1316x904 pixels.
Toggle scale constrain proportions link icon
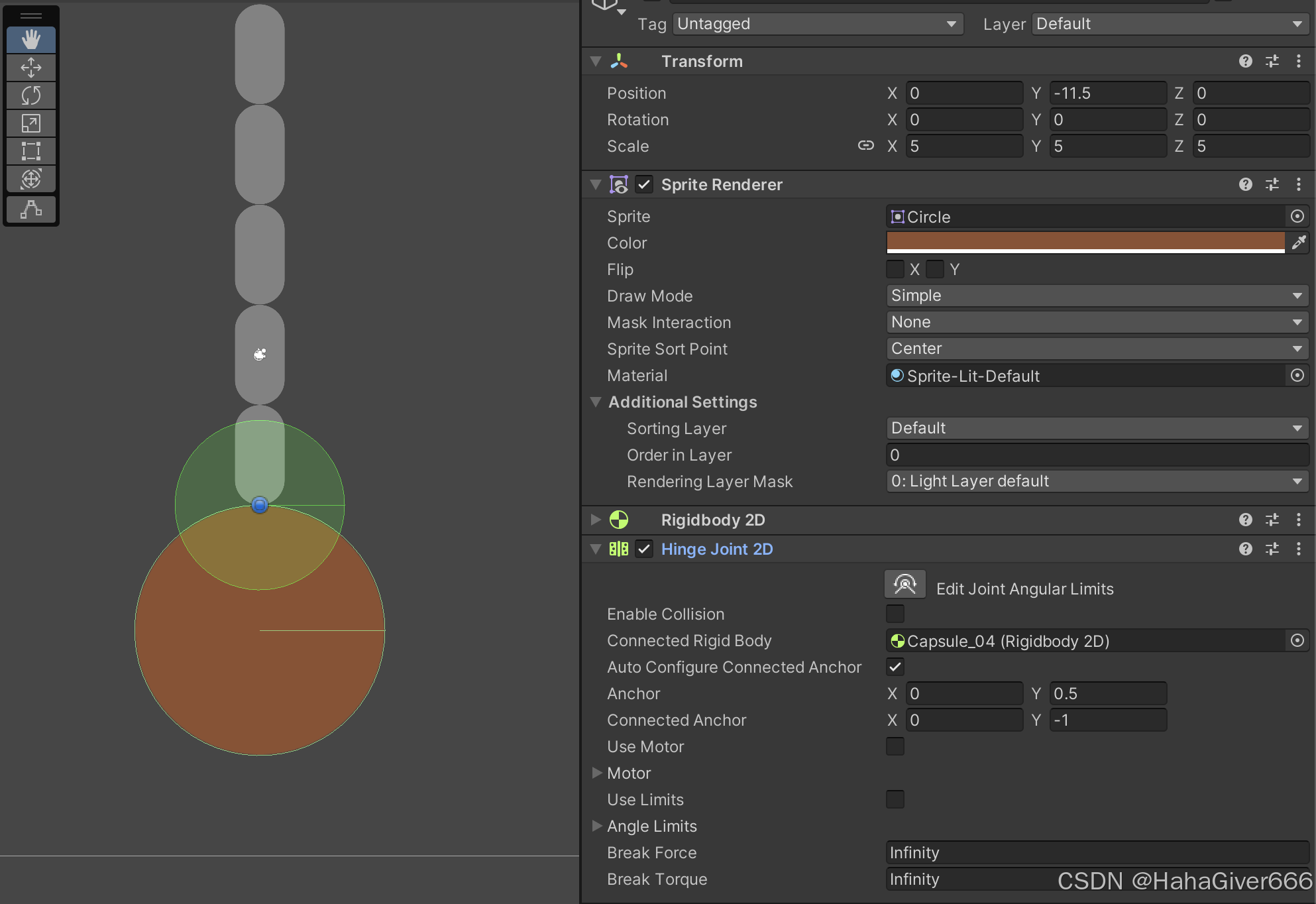[865, 146]
